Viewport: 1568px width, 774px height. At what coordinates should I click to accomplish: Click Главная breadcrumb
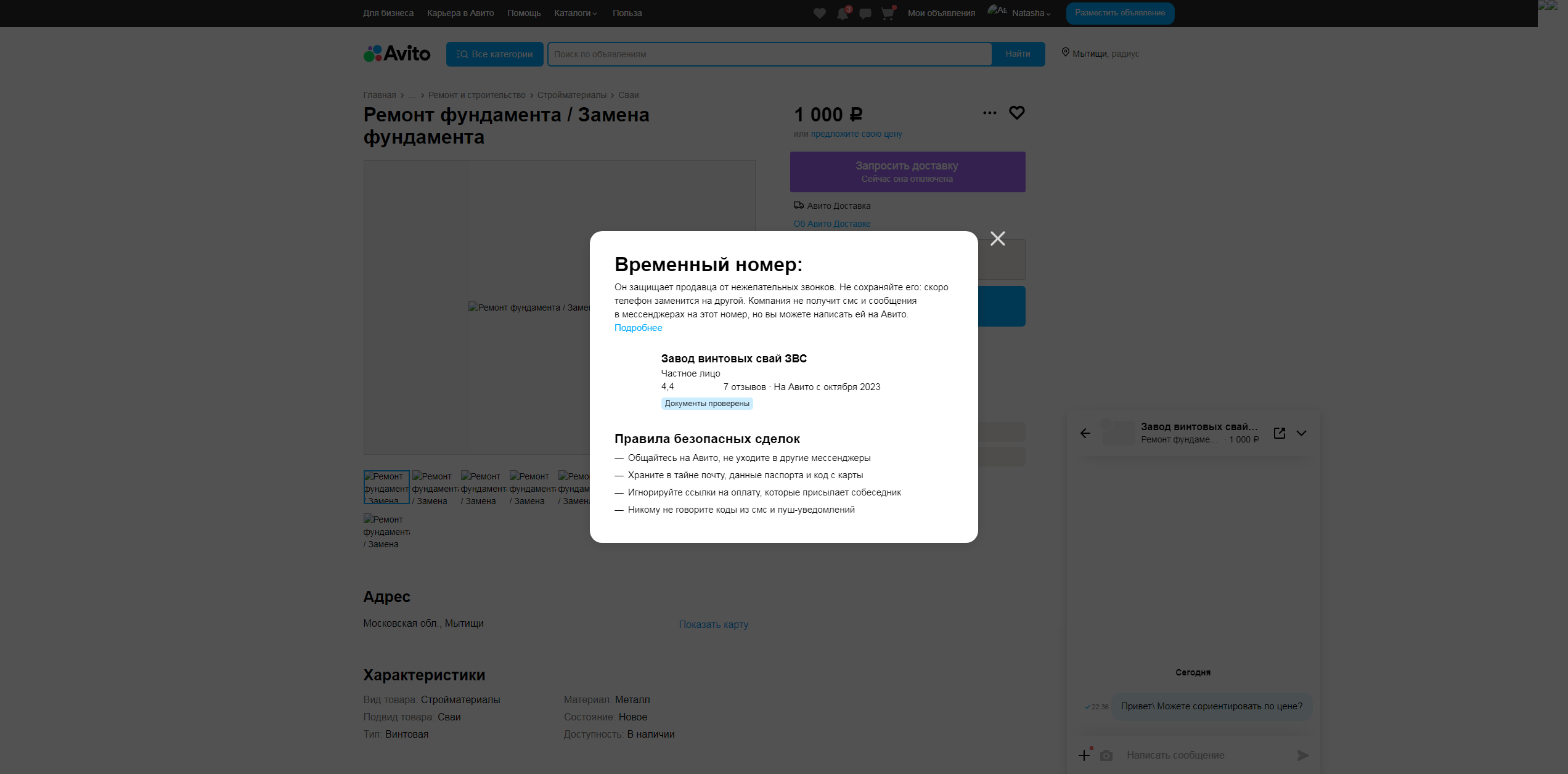(380, 95)
